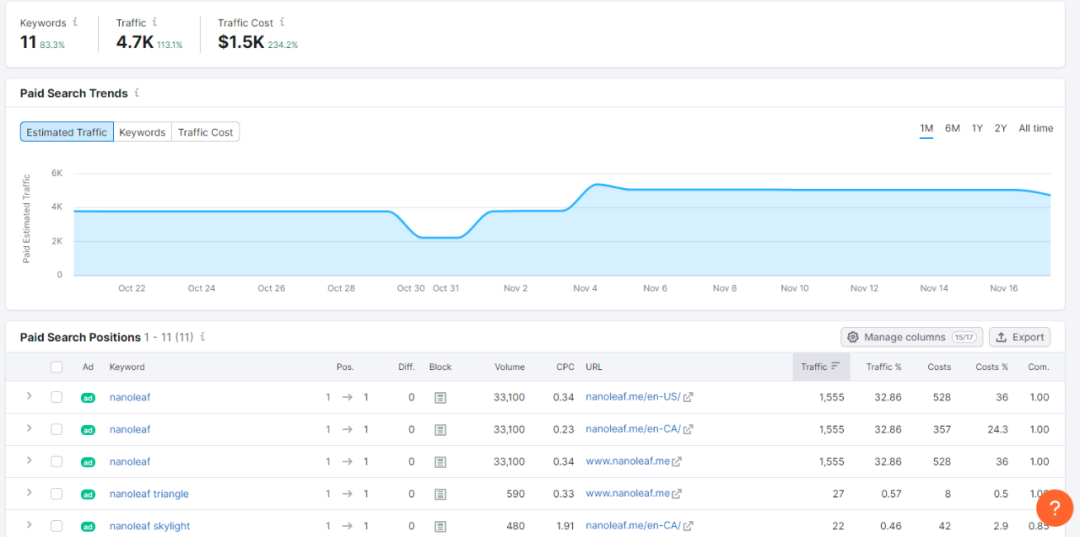Open the orange help question mark button
Screen dimensions: 1080x537
point(1054,508)
